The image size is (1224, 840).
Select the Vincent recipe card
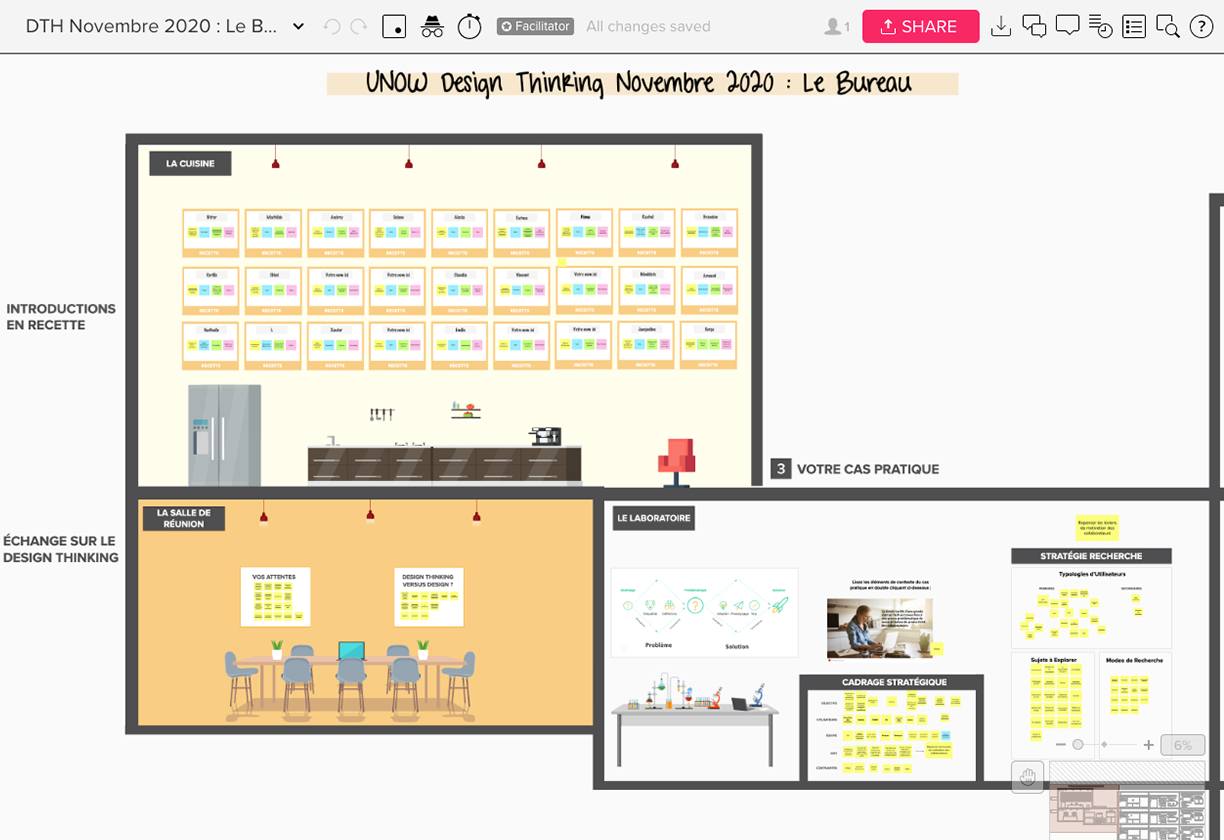pyautogui.click(x=522, y=291)
